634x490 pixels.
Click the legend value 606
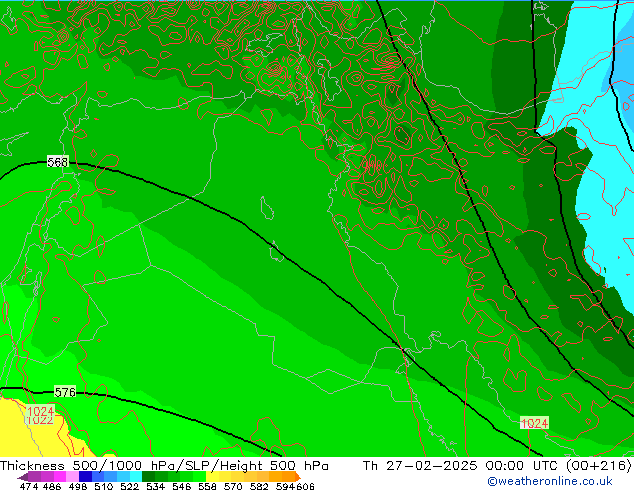(304, 486)
